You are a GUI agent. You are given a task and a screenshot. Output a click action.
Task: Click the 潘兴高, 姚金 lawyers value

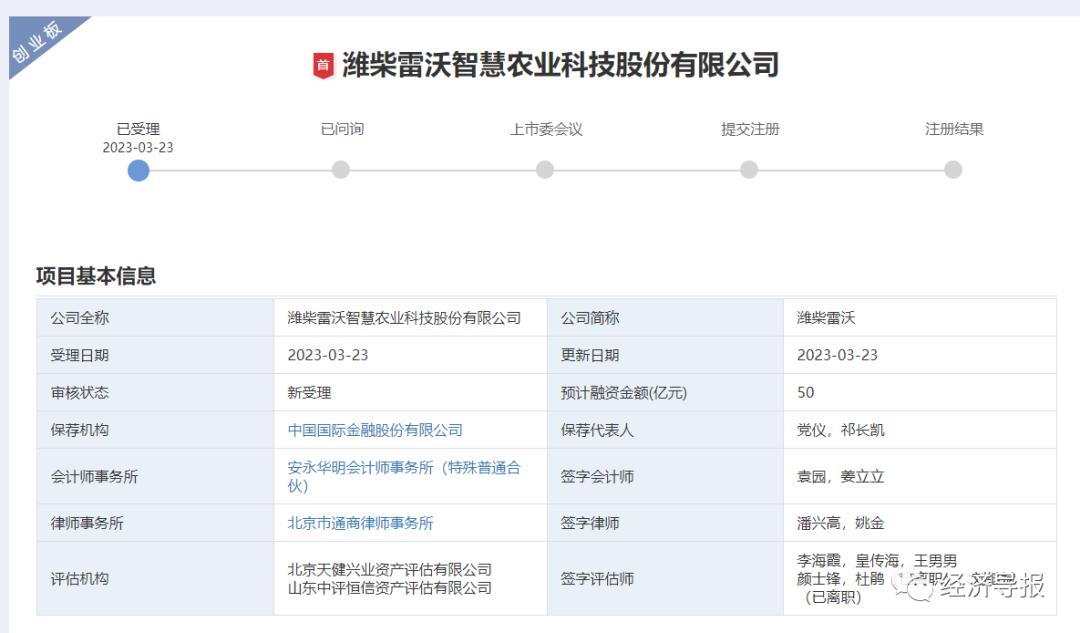tap(841, 523)
